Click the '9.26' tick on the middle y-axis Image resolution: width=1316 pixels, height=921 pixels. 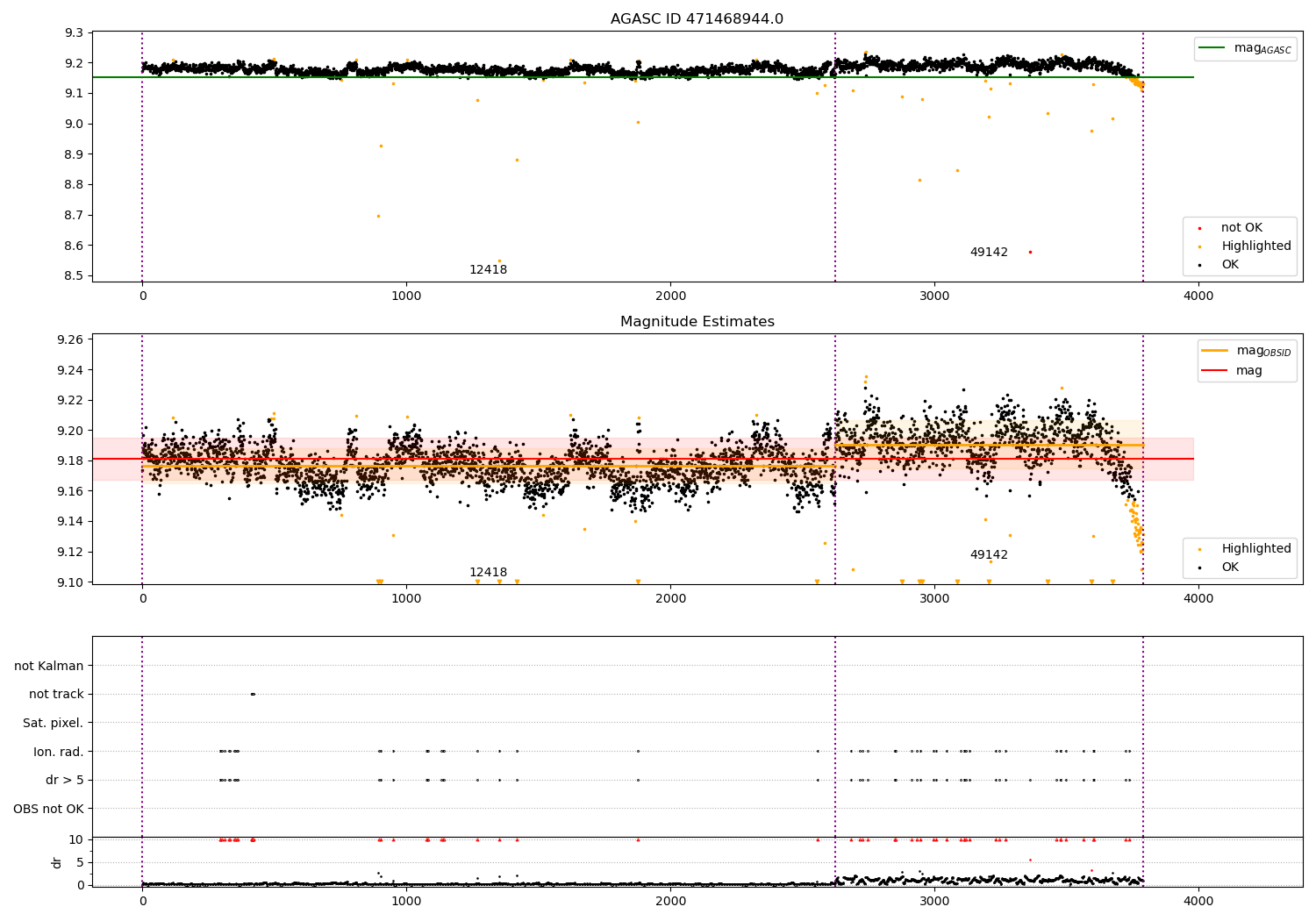click(71, 339)
